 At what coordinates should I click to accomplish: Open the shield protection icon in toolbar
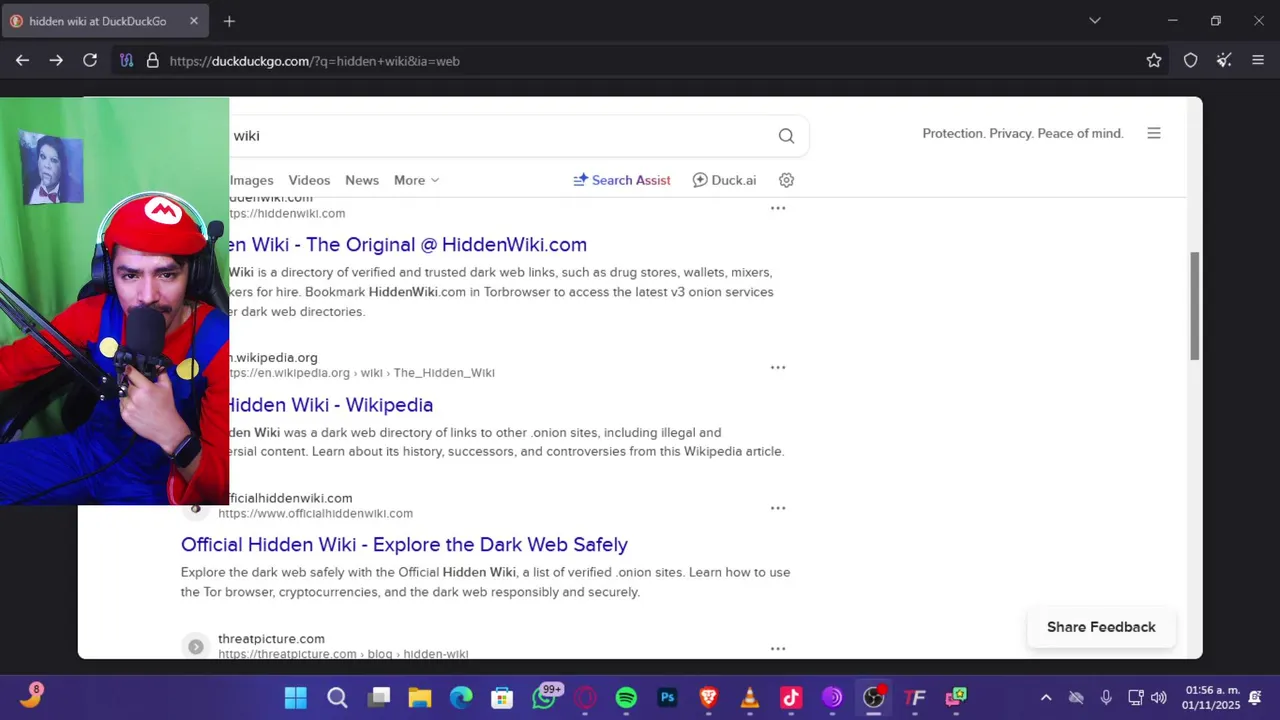coord(1190,61)
